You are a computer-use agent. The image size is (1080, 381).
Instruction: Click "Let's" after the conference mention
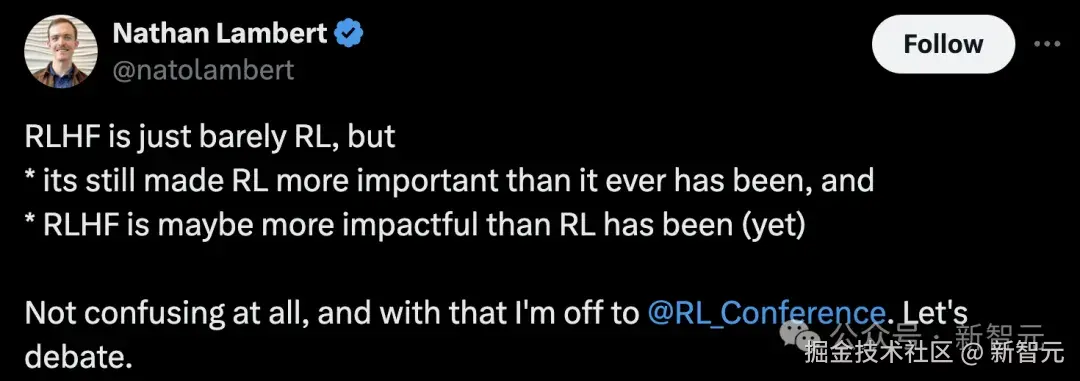click(x=935, y=312)
